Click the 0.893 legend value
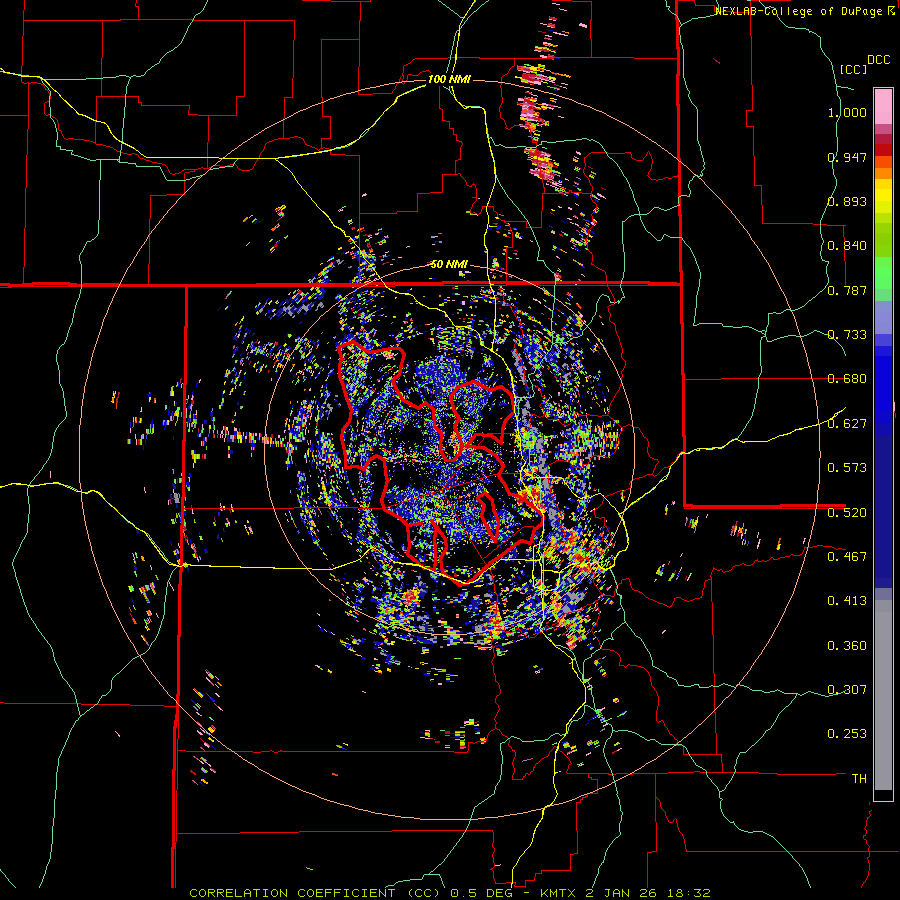The height and width of the screenshot is (900, 900). 847,201
